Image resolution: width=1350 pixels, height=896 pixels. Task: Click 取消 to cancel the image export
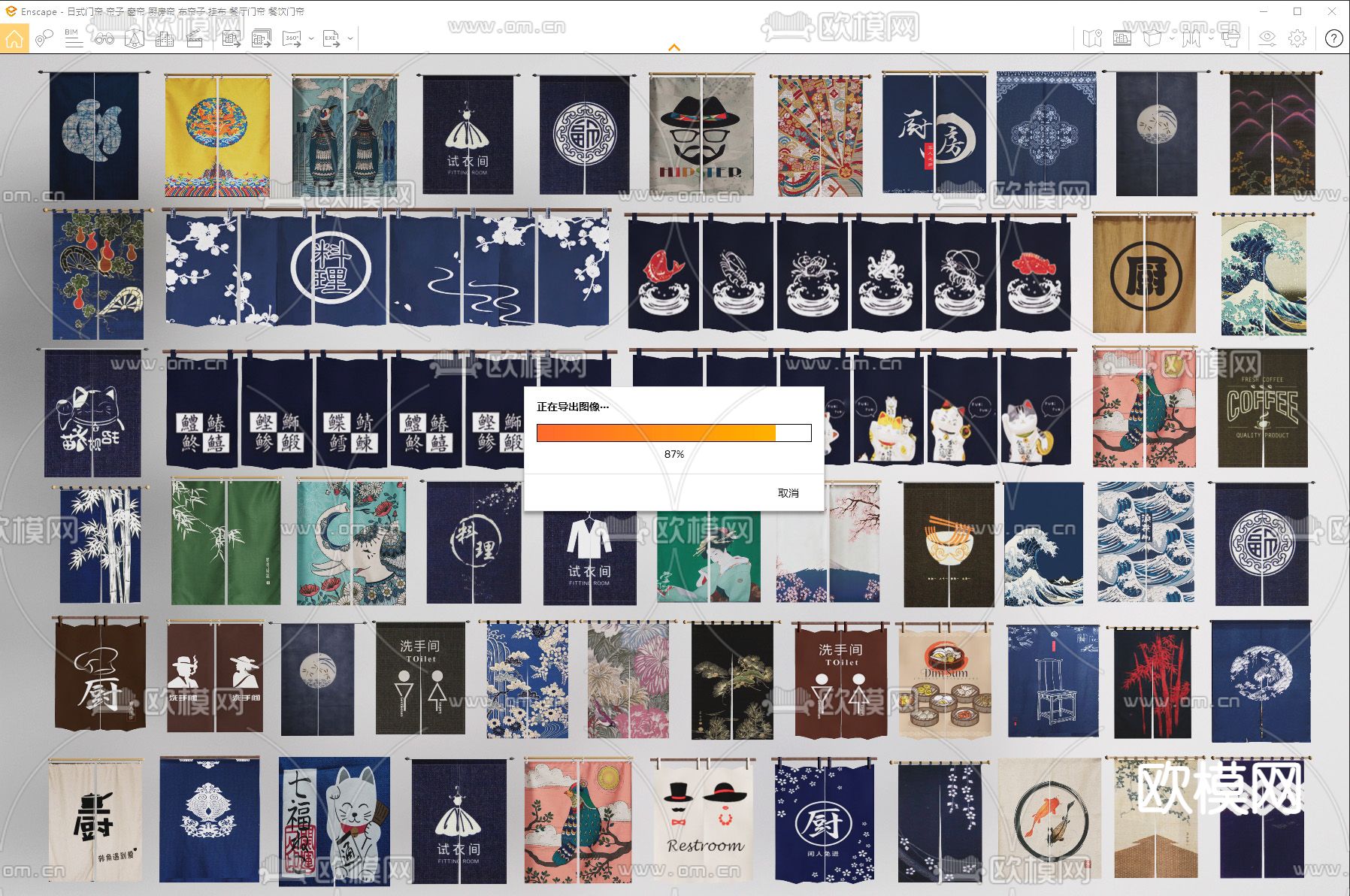pos(788,493)
